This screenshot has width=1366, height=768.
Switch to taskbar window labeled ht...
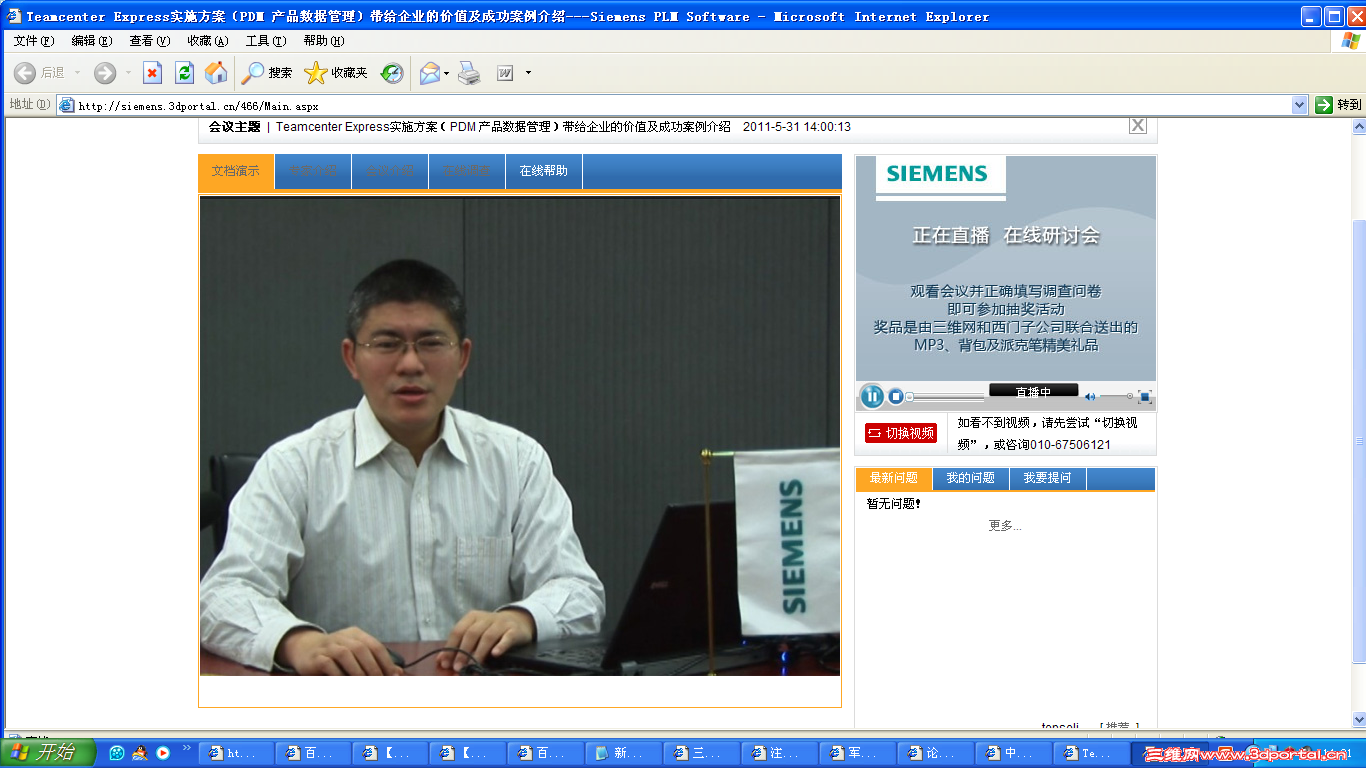[x=236, y=753]
